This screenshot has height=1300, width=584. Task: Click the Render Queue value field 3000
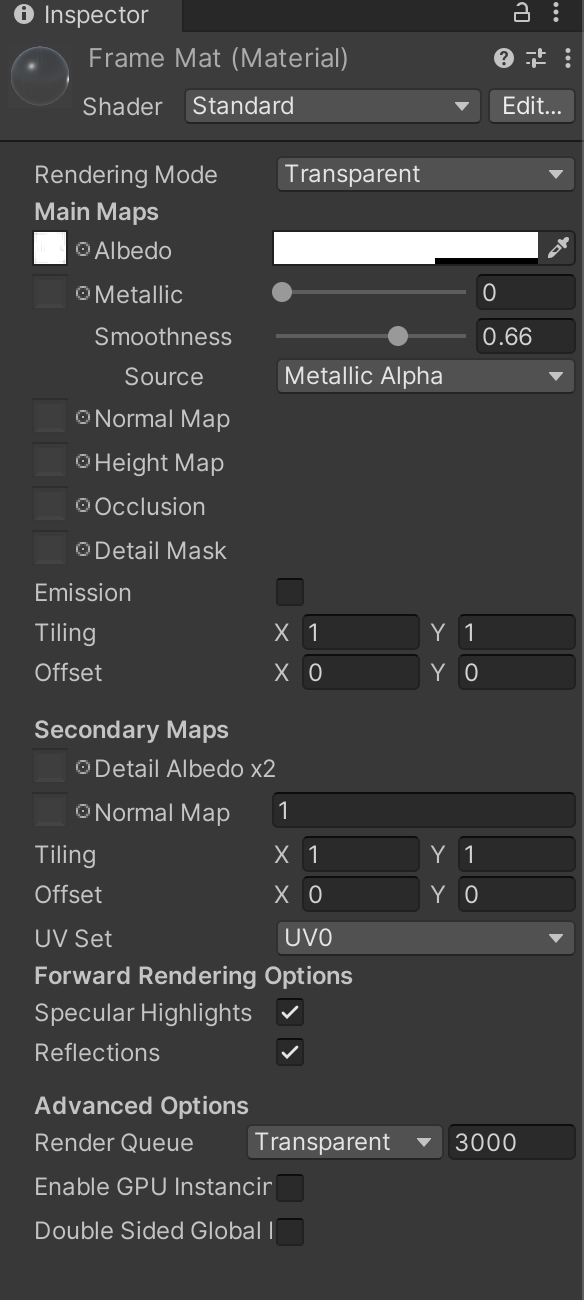point(511,1142)
